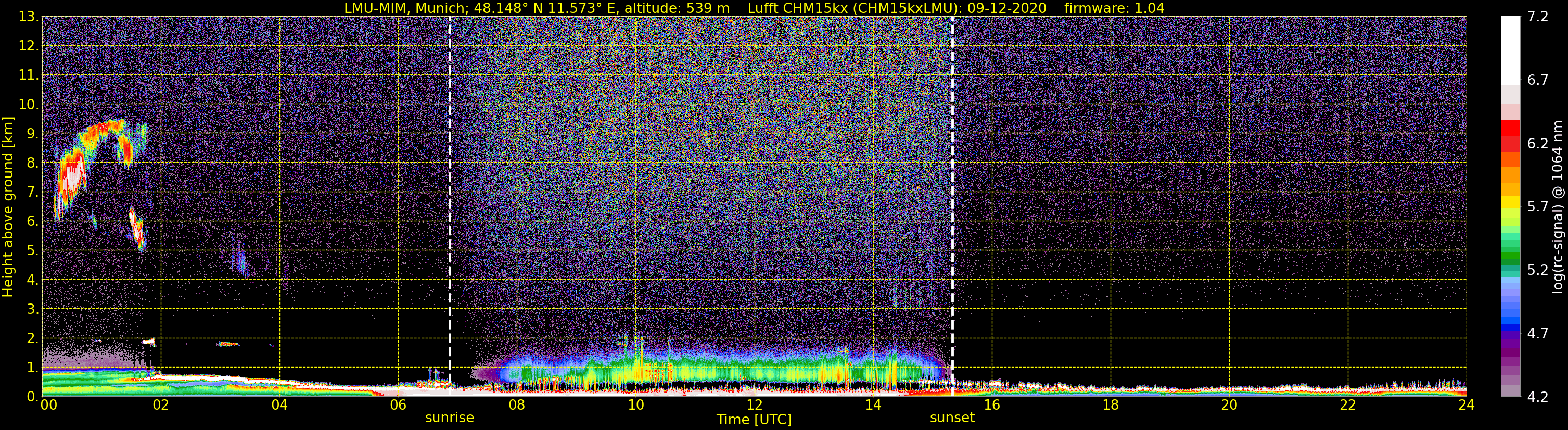This screenshot has width=1568, height=430.
Task: Click colorbar tick value '7.2'
Action: pos(1538,17)
